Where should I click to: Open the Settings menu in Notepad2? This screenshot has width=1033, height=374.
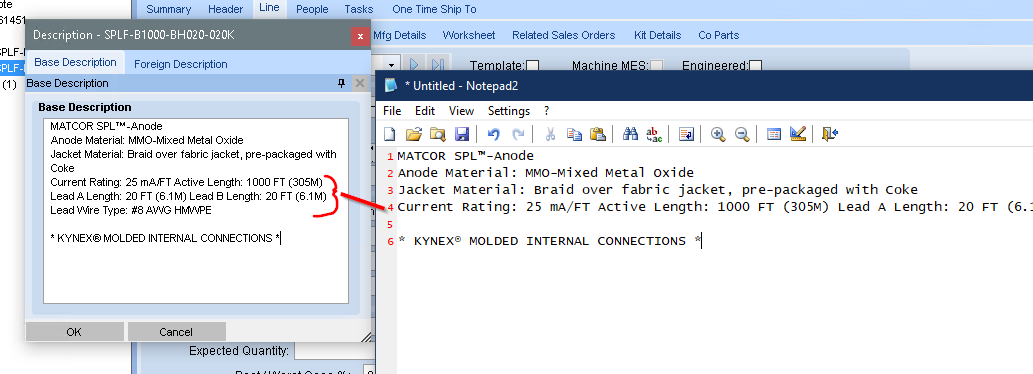pos(509,111)
